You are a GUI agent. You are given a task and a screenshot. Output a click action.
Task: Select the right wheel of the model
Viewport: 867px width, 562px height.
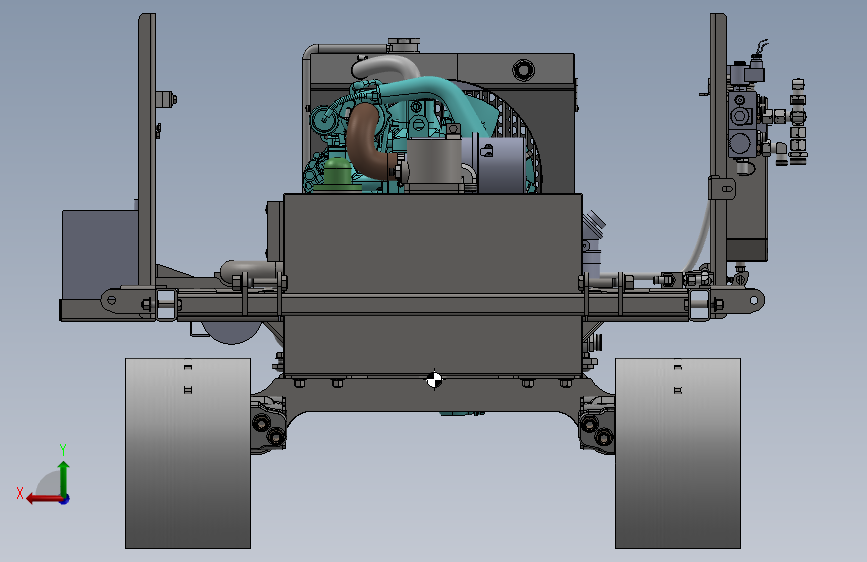[678, 453]
